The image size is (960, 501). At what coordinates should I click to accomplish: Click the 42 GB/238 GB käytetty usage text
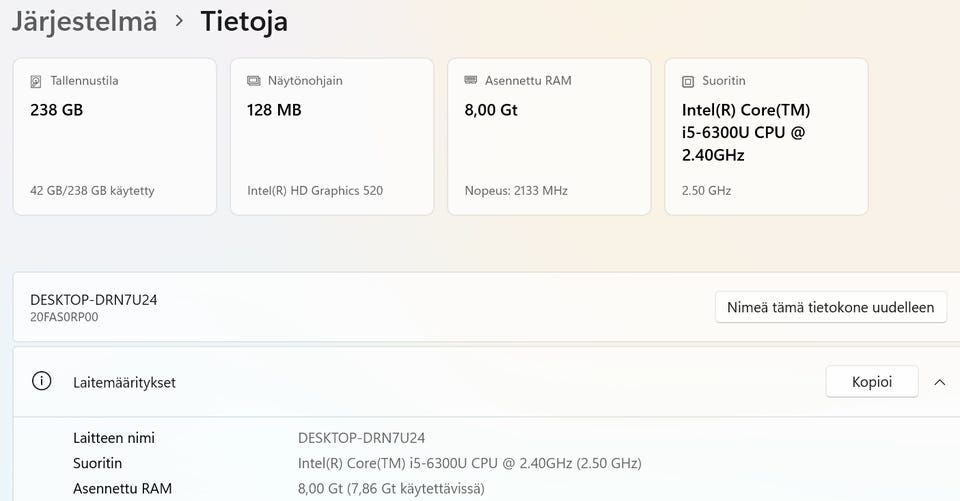pyautogui.click(x=92, y=190)
